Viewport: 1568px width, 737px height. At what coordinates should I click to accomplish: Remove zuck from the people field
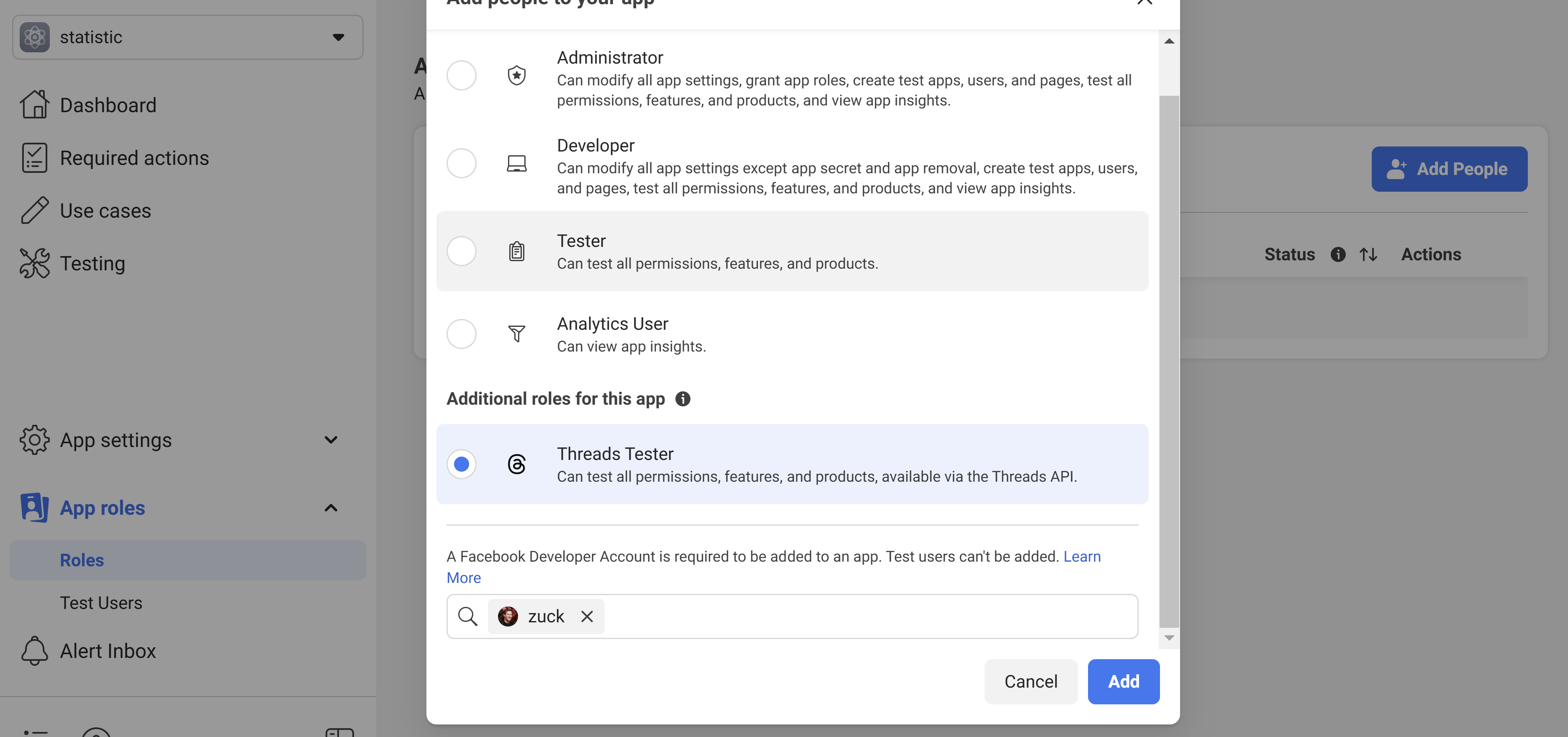pyautogui.click(x=587, y=616)
